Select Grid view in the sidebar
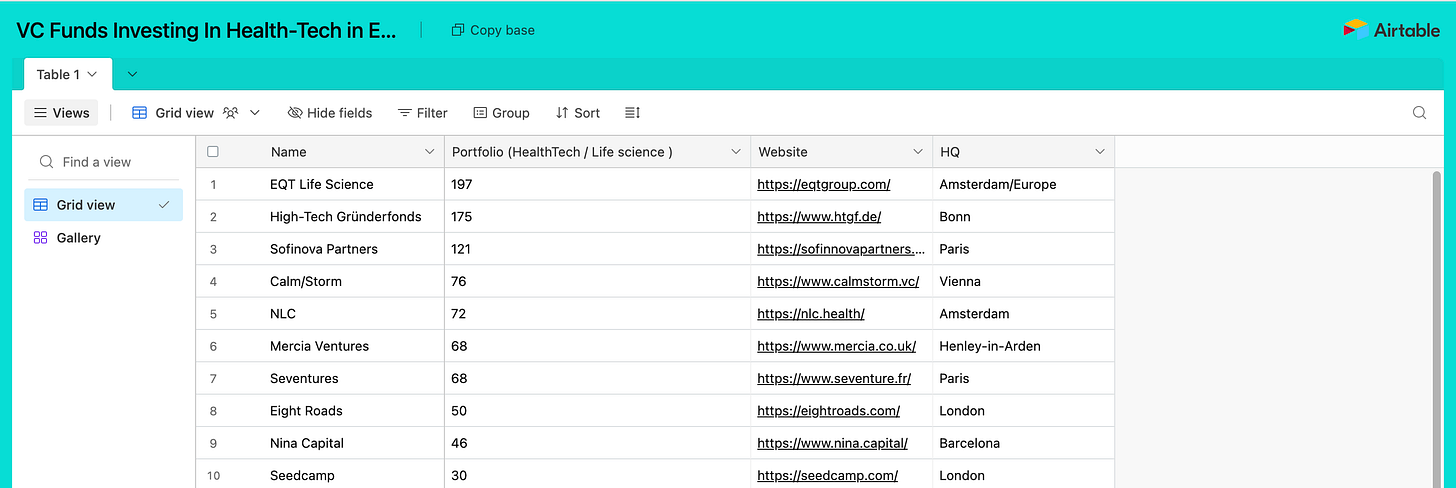This screenshot has width=1456, height=488. click(x=104, y=205)
